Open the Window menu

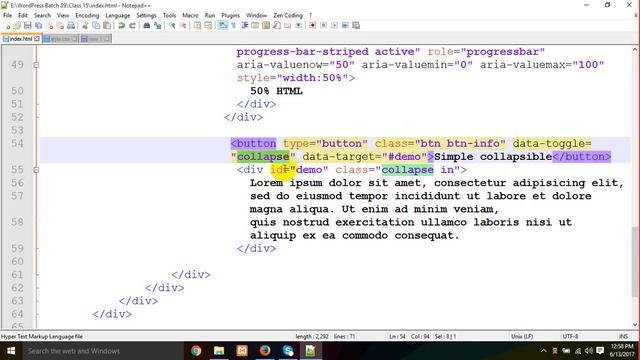[256, 15]
